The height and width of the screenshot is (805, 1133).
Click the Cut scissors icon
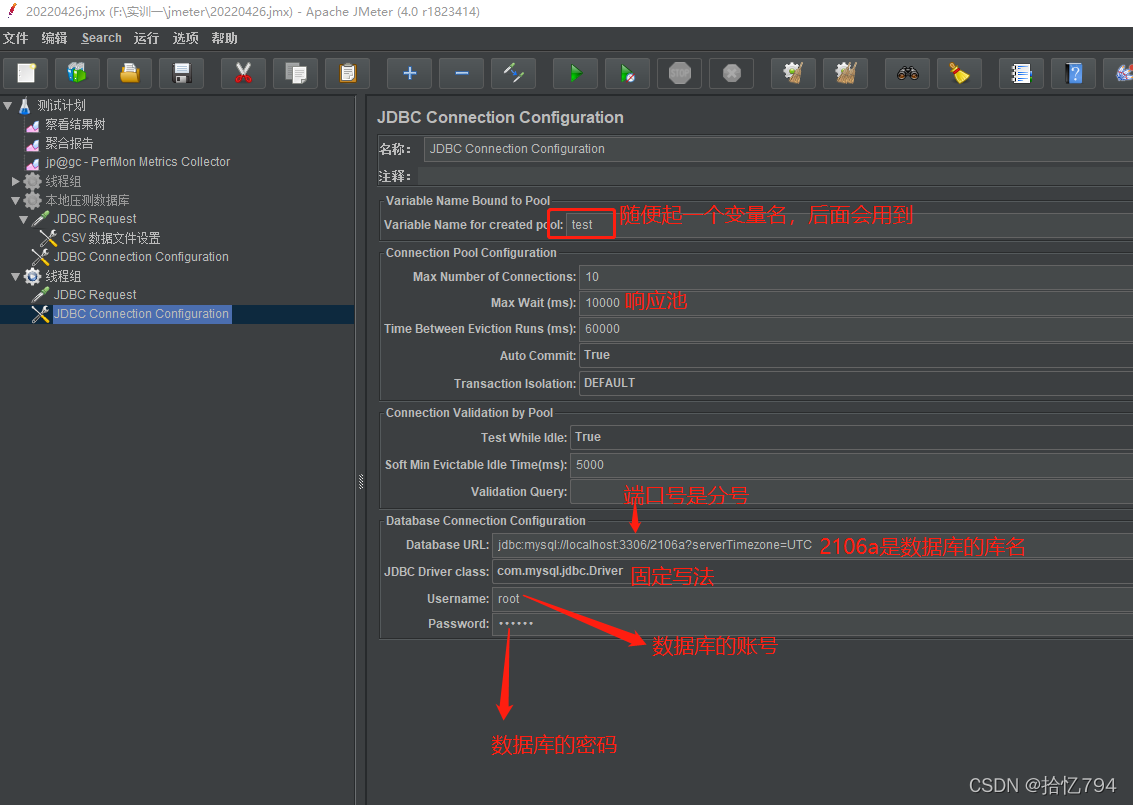pos(244,73)
